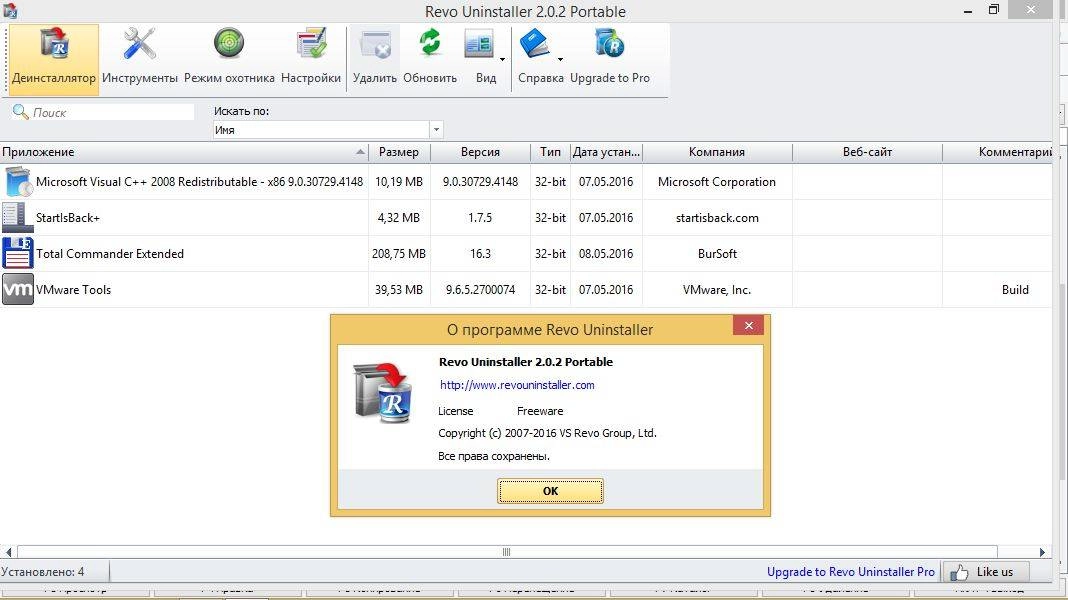Click Upgrade to Revo Uninstaller Pro link

tap(851, 572)
